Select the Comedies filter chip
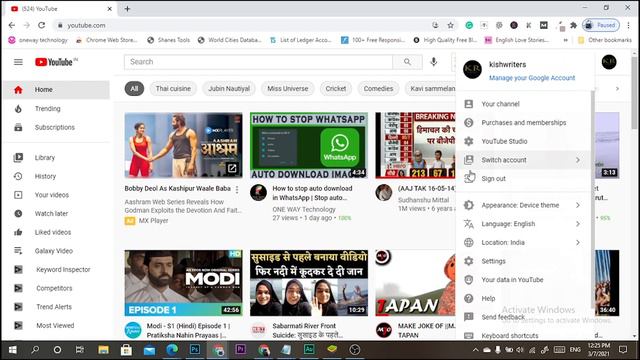Viewport: 640px width, 360px height. click(x=378, y=89)
